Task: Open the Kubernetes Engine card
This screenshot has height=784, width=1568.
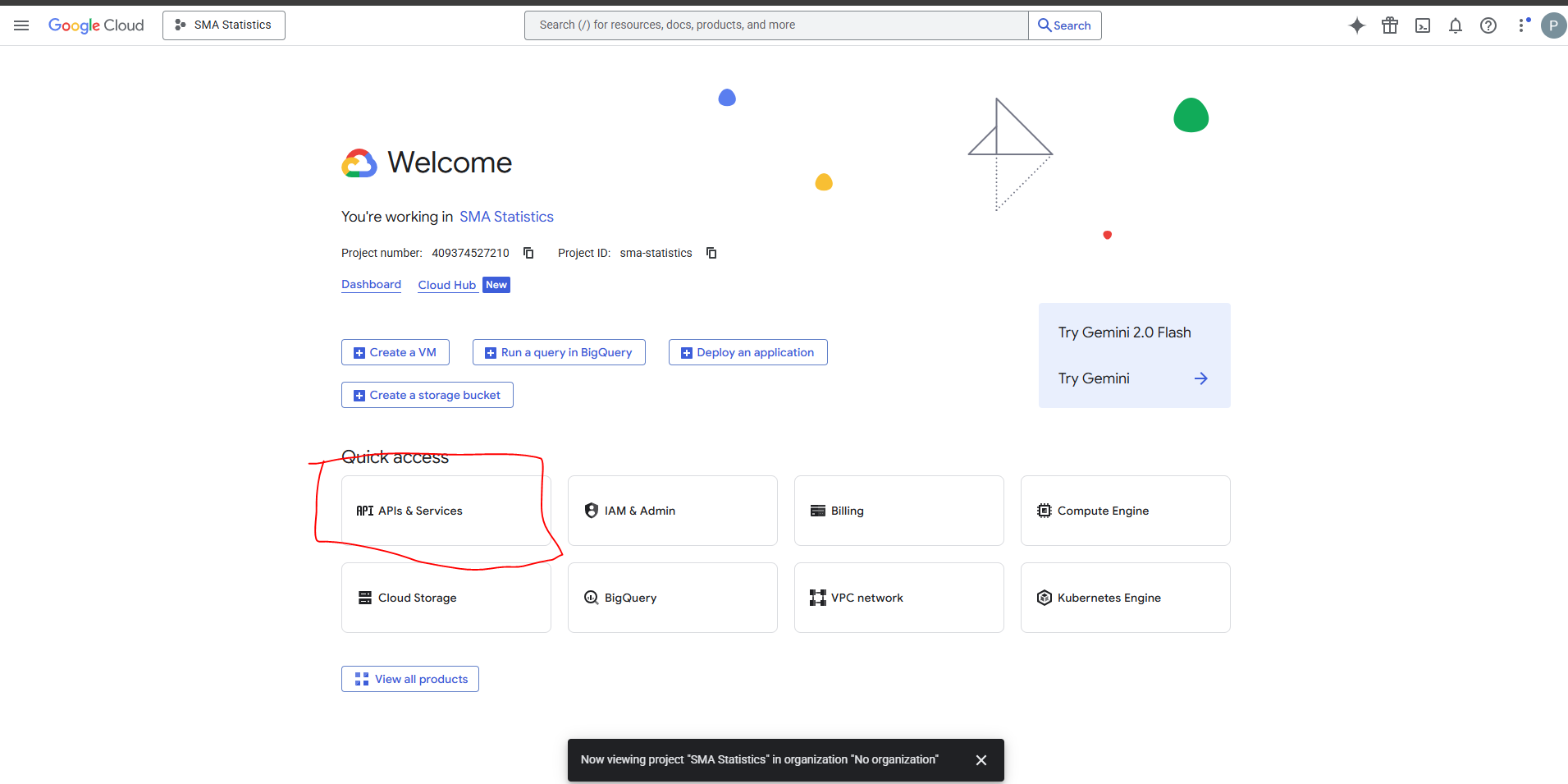Action: pos(1126,598)
